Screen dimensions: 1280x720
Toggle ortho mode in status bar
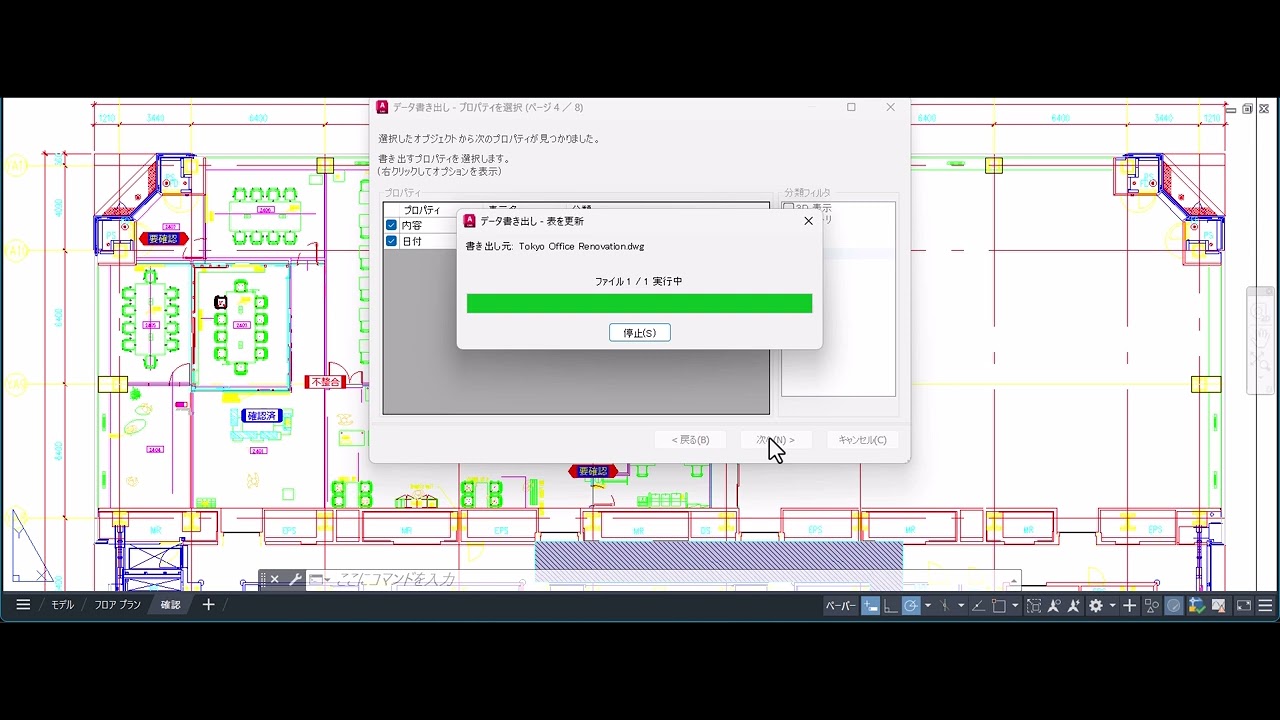click(890, 606)
